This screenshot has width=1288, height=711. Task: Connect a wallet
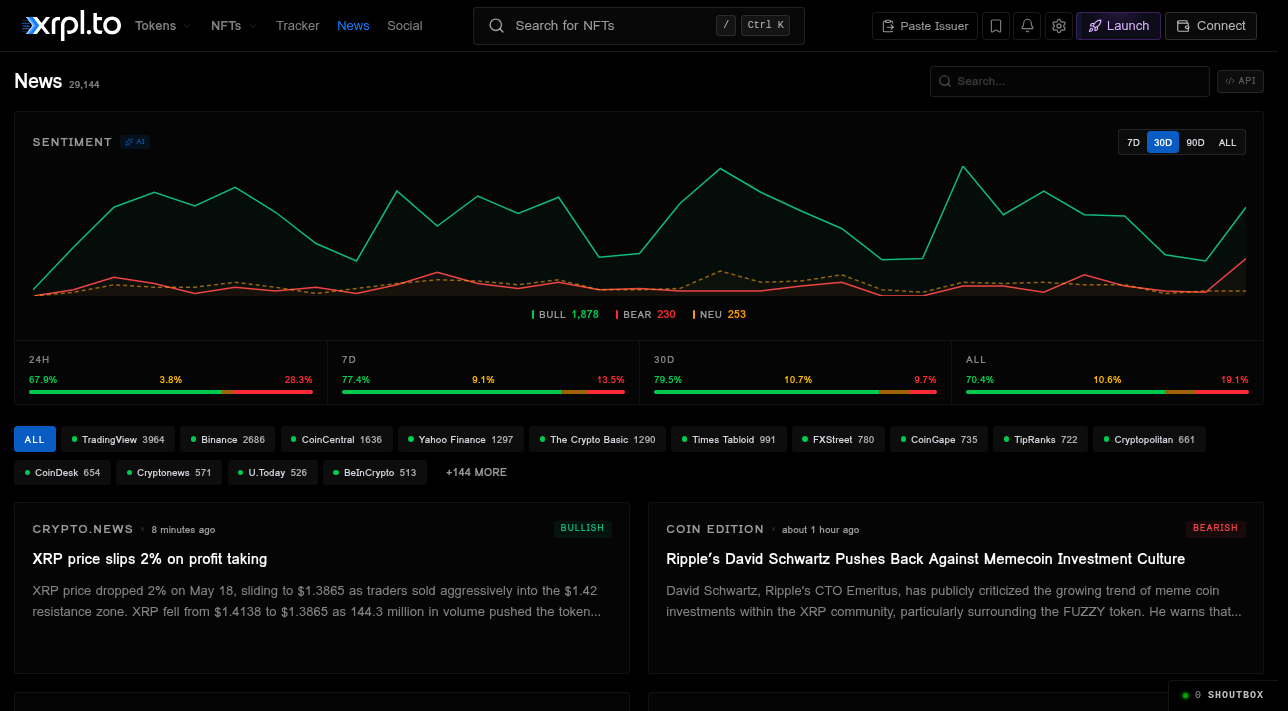(1211, 26)
